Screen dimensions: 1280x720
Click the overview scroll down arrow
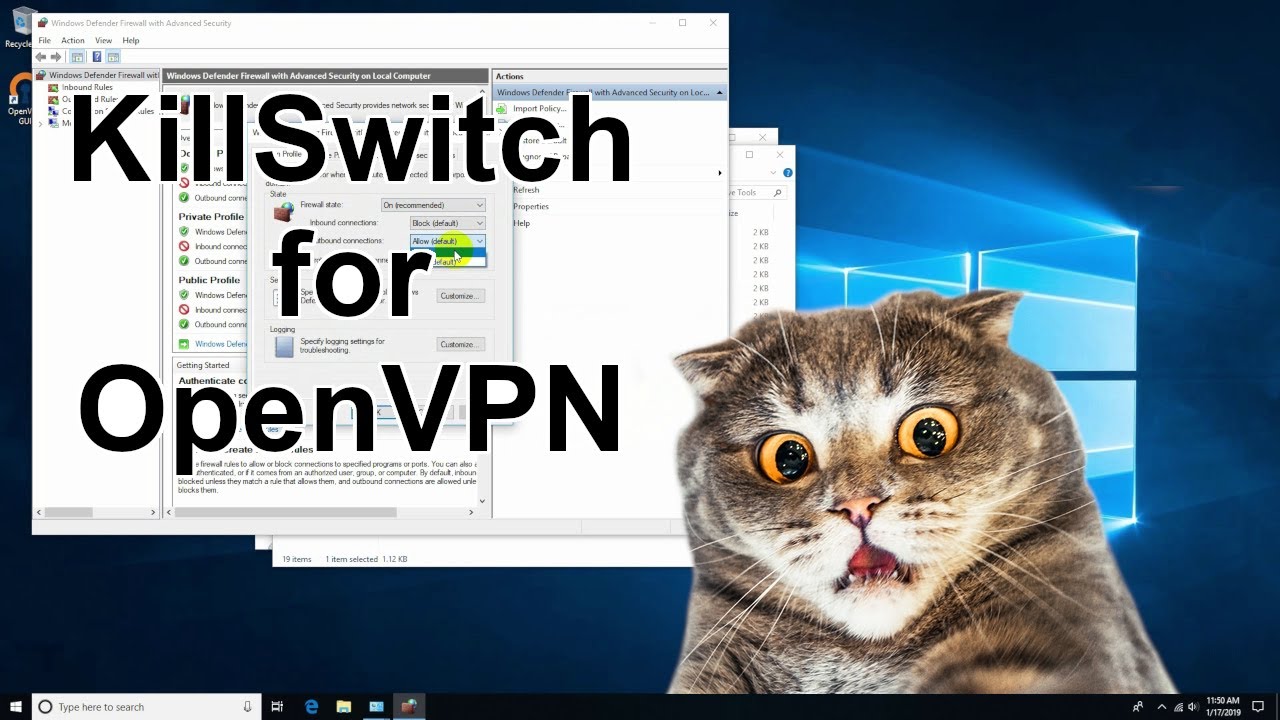(x=482, y=501)
